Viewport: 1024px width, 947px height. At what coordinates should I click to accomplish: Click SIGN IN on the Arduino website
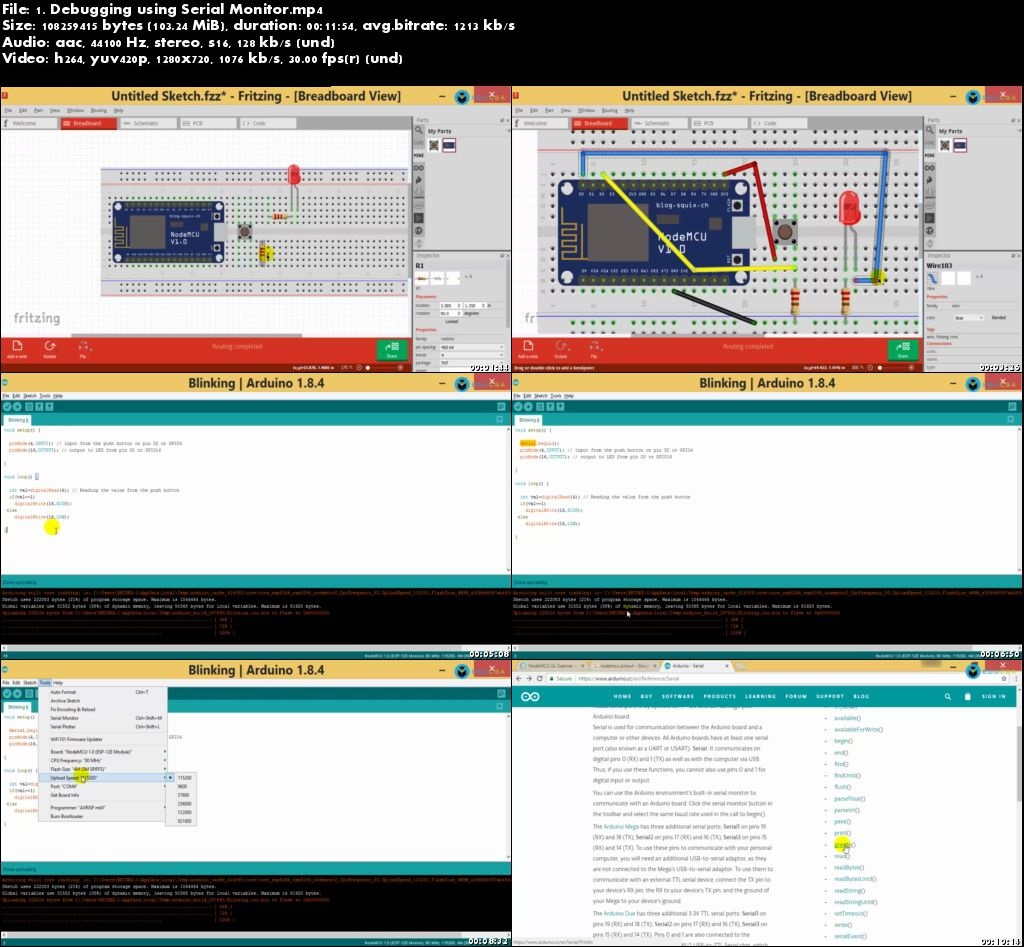tap(993, 697)
